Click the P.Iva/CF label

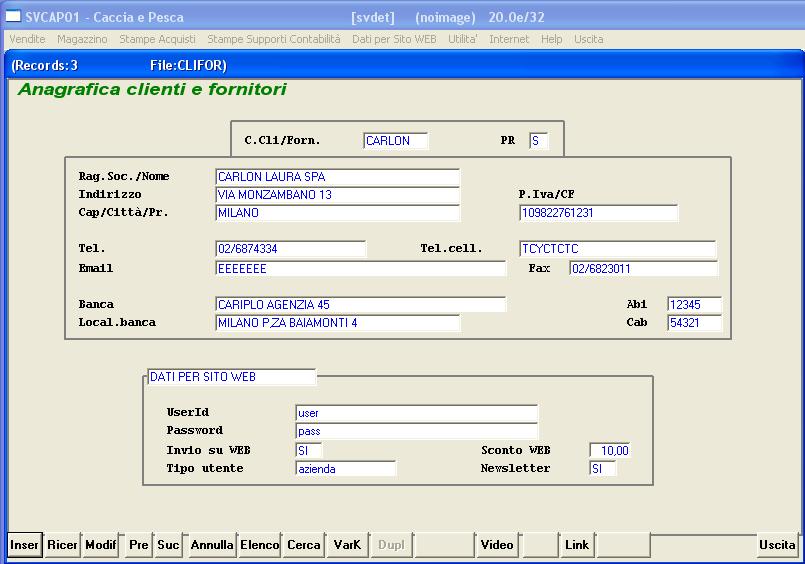(x=546, y=194)
